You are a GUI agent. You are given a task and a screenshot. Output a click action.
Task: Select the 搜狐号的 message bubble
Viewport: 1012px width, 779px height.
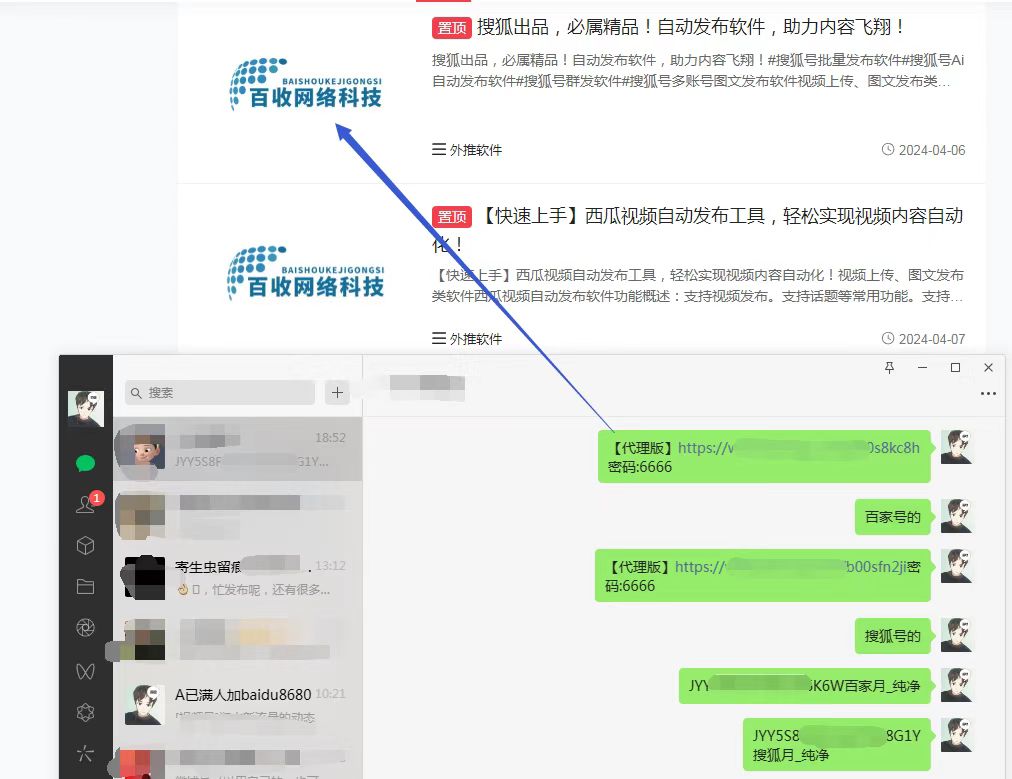pyautogui.click(x=893, y=636)
